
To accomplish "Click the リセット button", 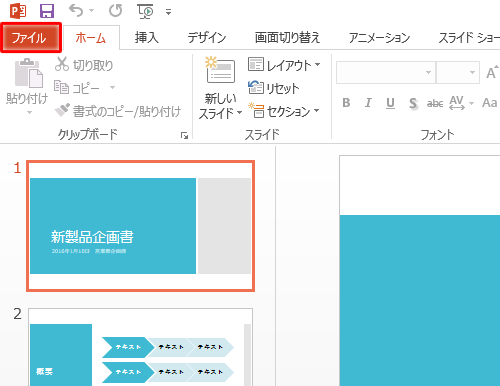I will (x=274, y=88).
